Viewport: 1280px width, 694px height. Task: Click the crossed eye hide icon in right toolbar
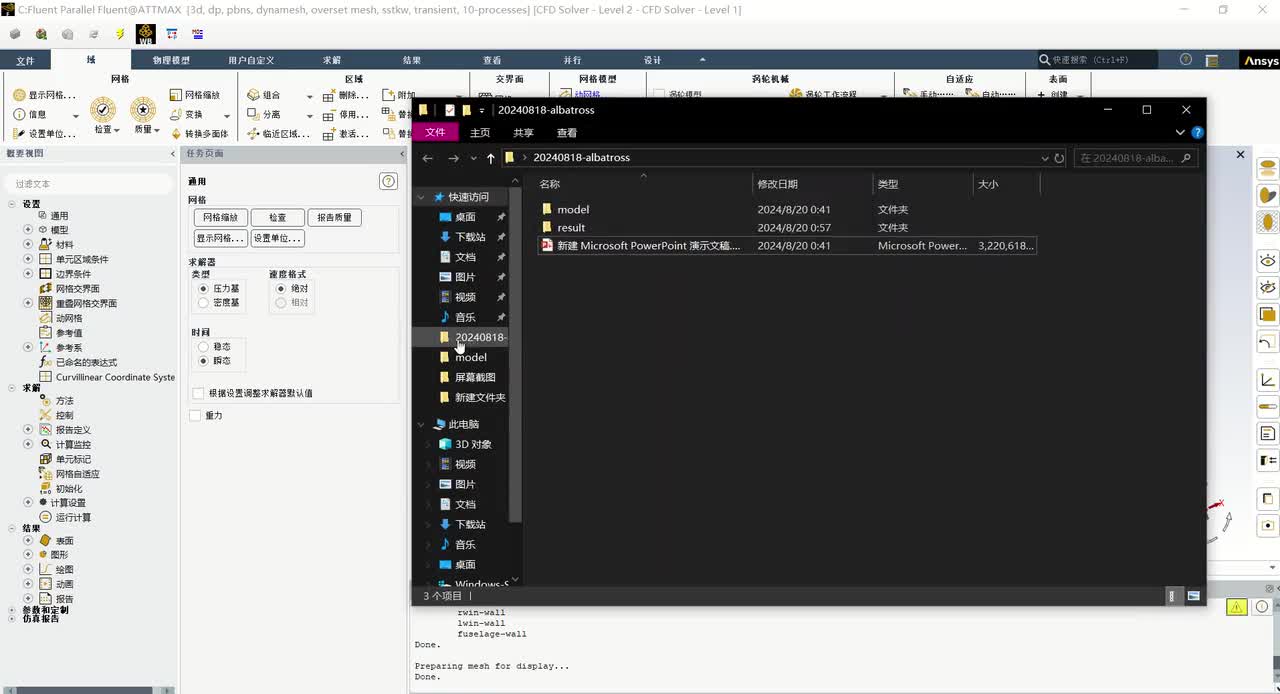[x=1268, y=288]
